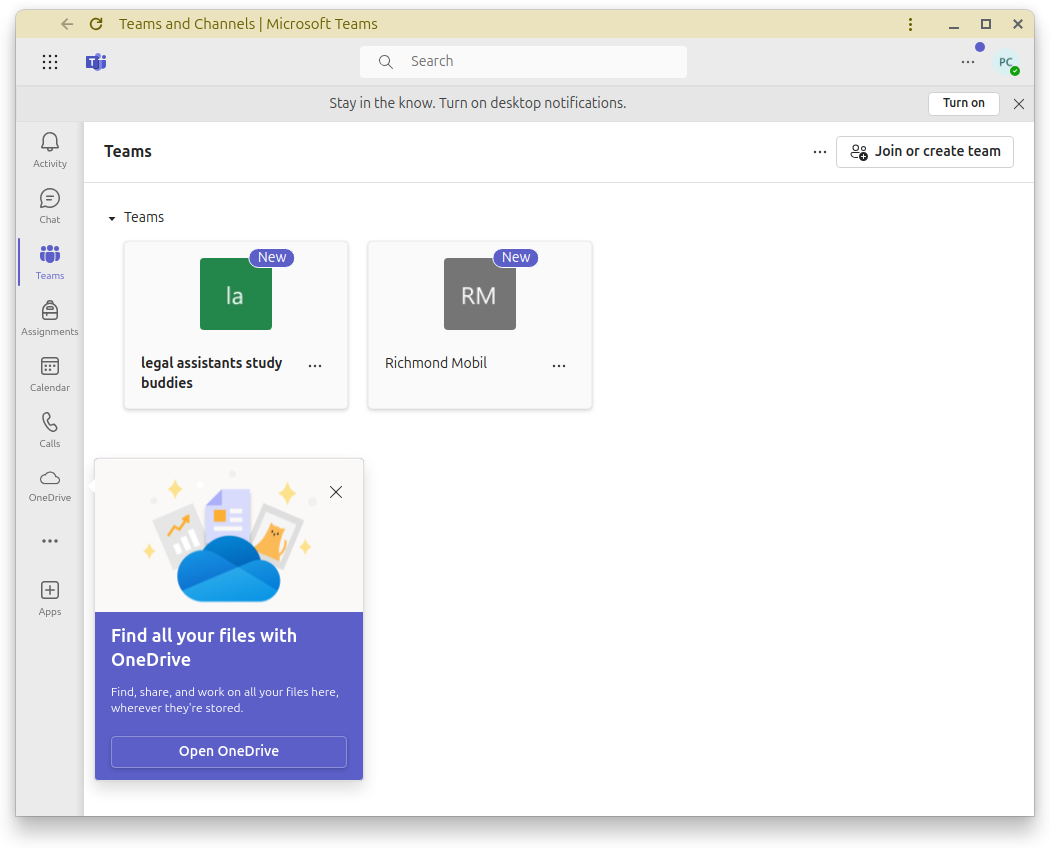1050x848 pixels.
Task: Click Join or create team button
Action: pos(924,152)
